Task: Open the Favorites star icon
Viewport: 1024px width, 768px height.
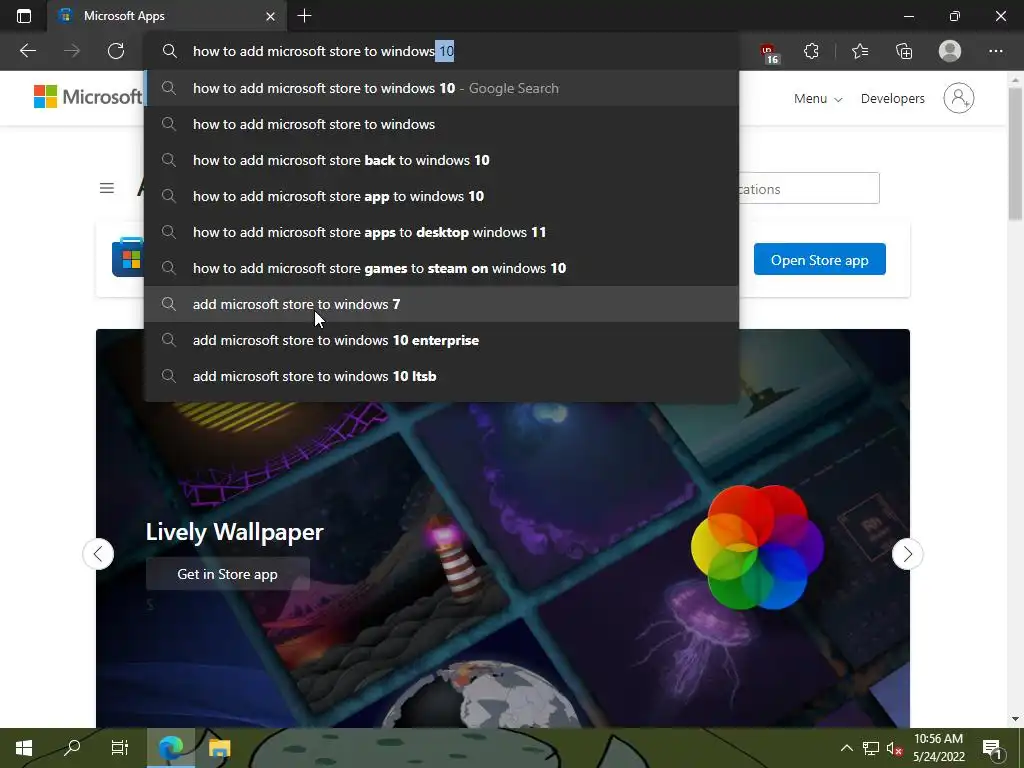Action: click(x=860, y=51)
